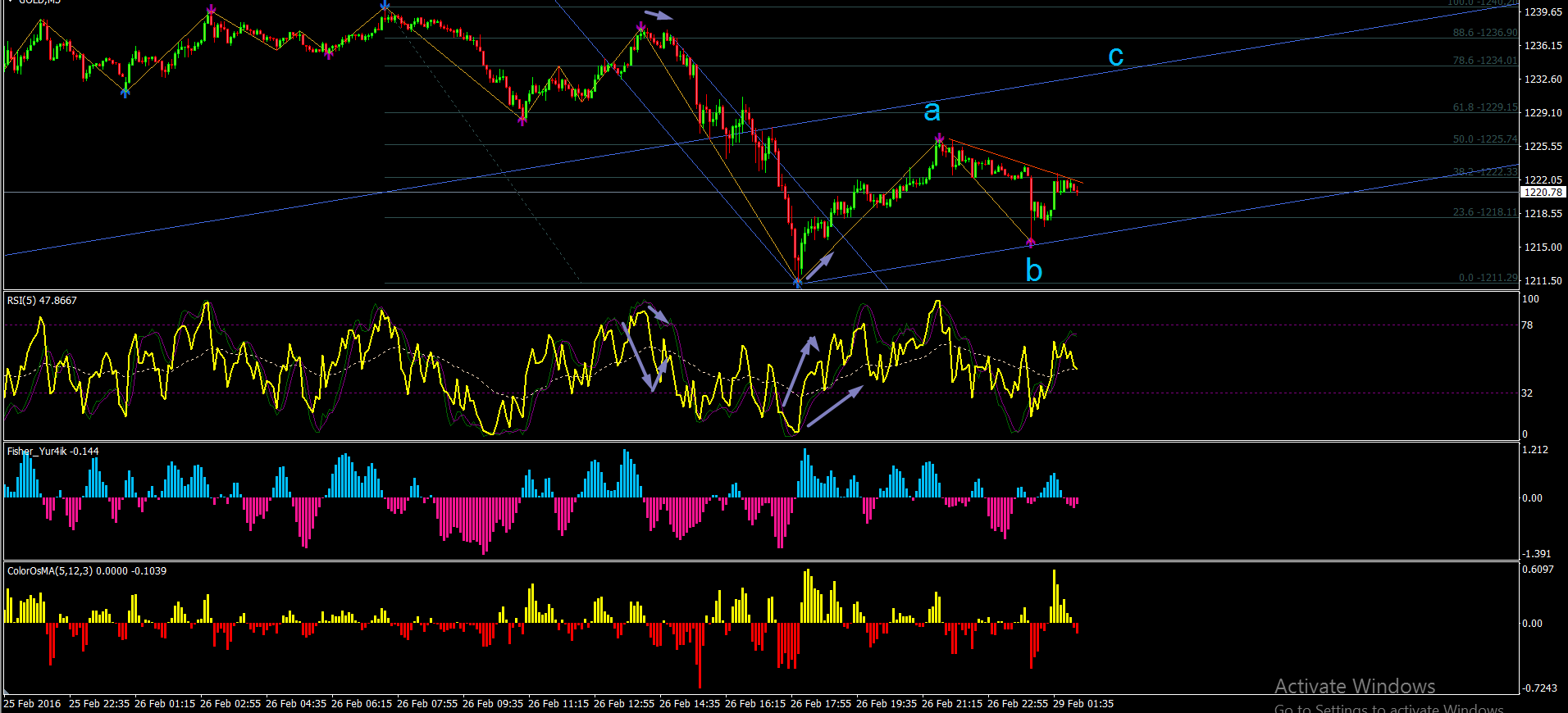Image resolution: width=1568 pixels, height=713 pixels.
Task: Click the 25 Feb 2016 date label
Action: (x=32, y=704)
